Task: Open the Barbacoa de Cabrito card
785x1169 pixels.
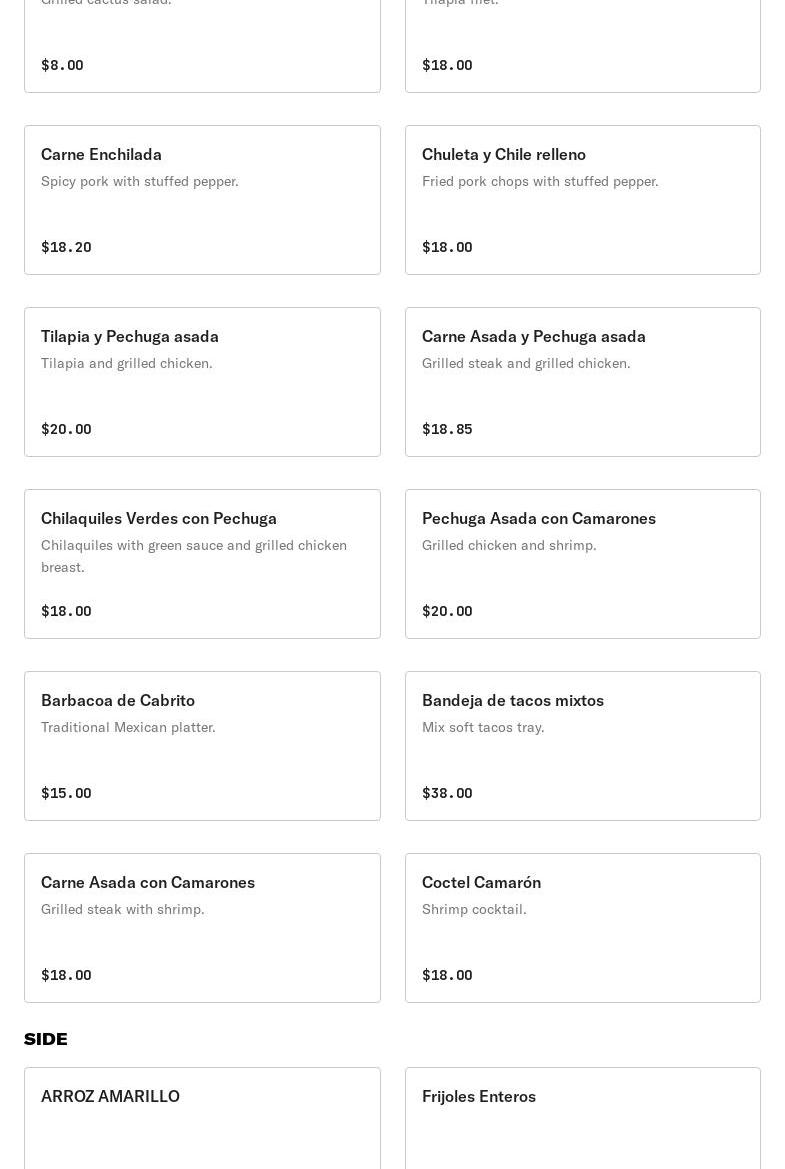Action: (118, 700)
